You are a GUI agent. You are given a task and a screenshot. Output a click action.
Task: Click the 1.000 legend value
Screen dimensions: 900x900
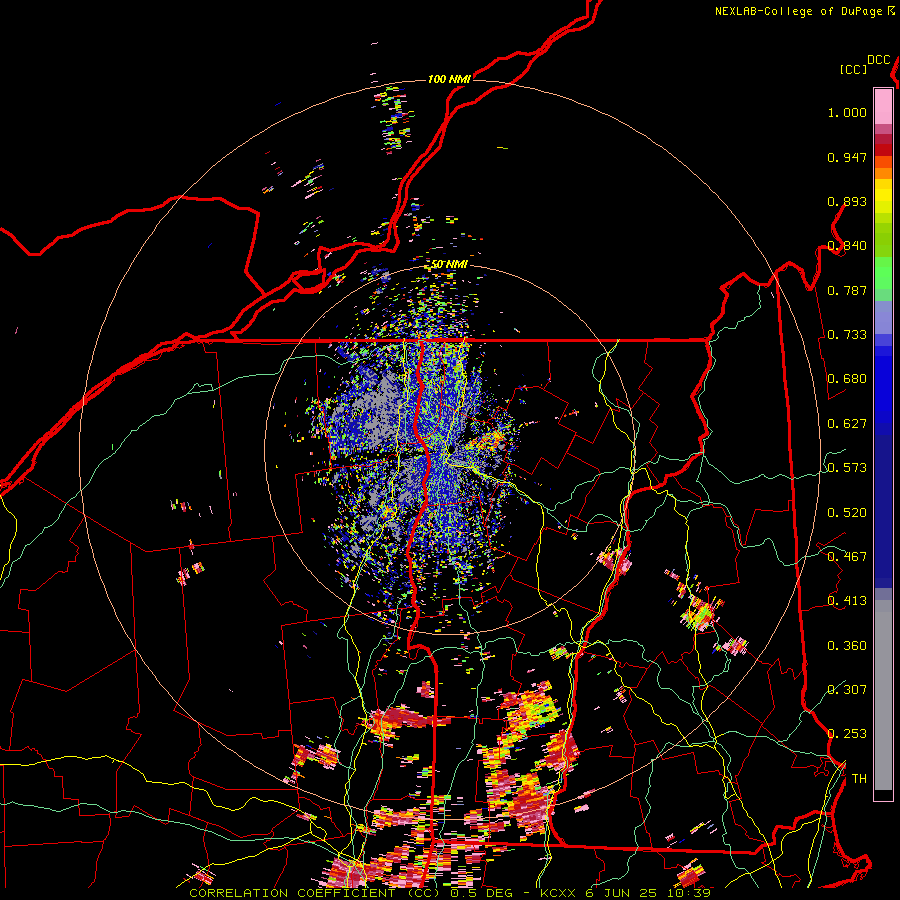tap(847, 112)
